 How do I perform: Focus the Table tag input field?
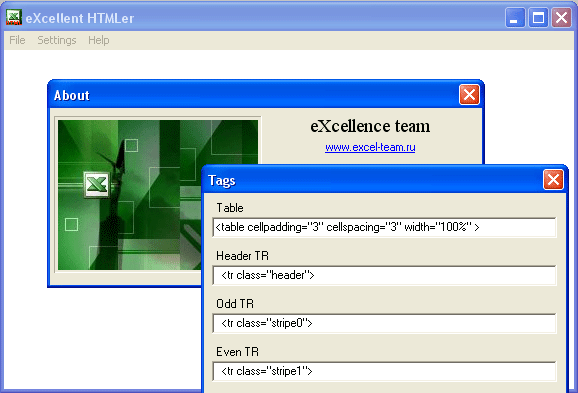click(384, 227)
